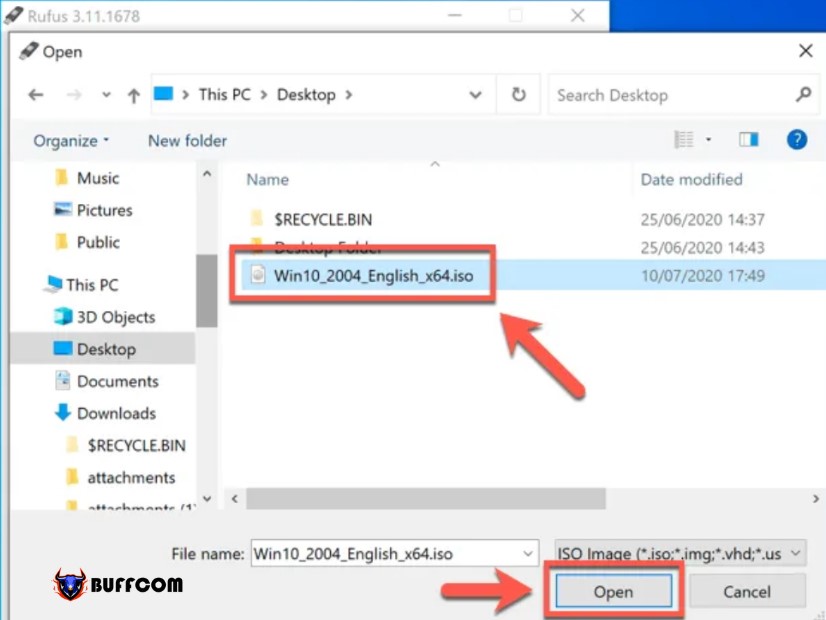
Task: Open Documents in navigation pane
Action: click(117, 381)
